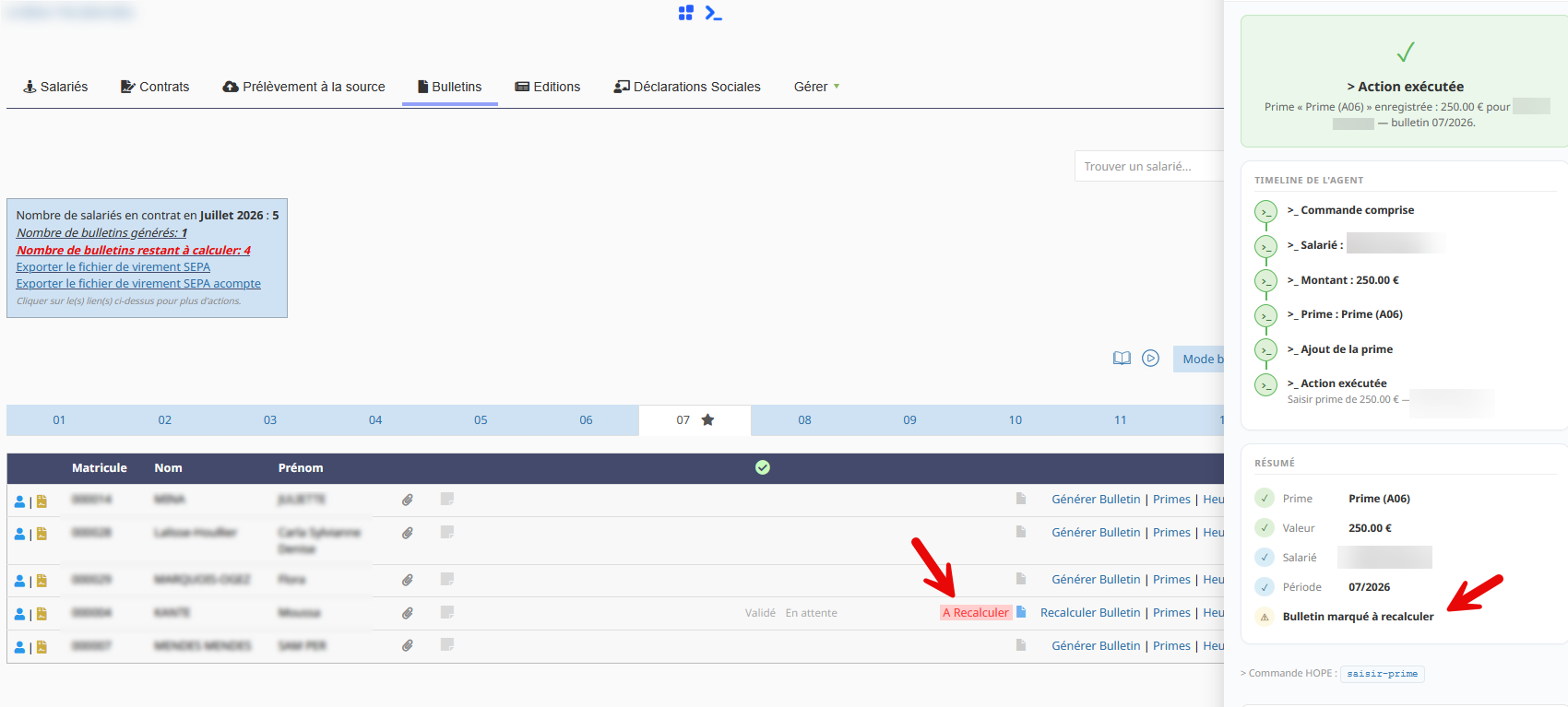This screenshot has width=1568, height=707.
Task: Click the Trouver un salarié search field
Action: point(1149,166)
